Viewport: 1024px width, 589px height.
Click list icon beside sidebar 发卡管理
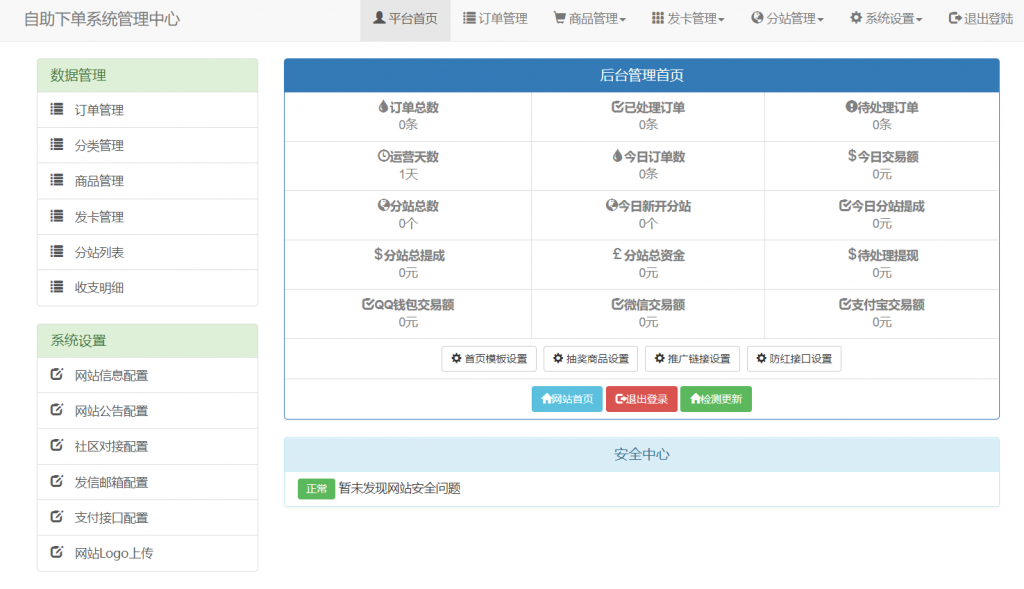(57, 216)
